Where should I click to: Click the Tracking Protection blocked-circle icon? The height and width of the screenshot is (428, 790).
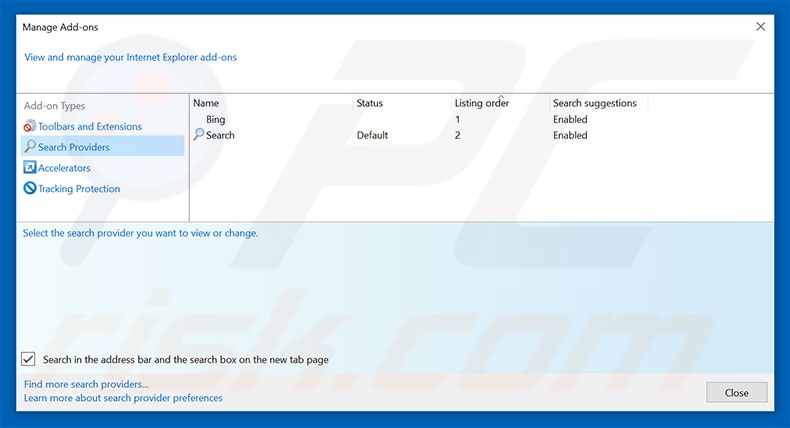30,188
